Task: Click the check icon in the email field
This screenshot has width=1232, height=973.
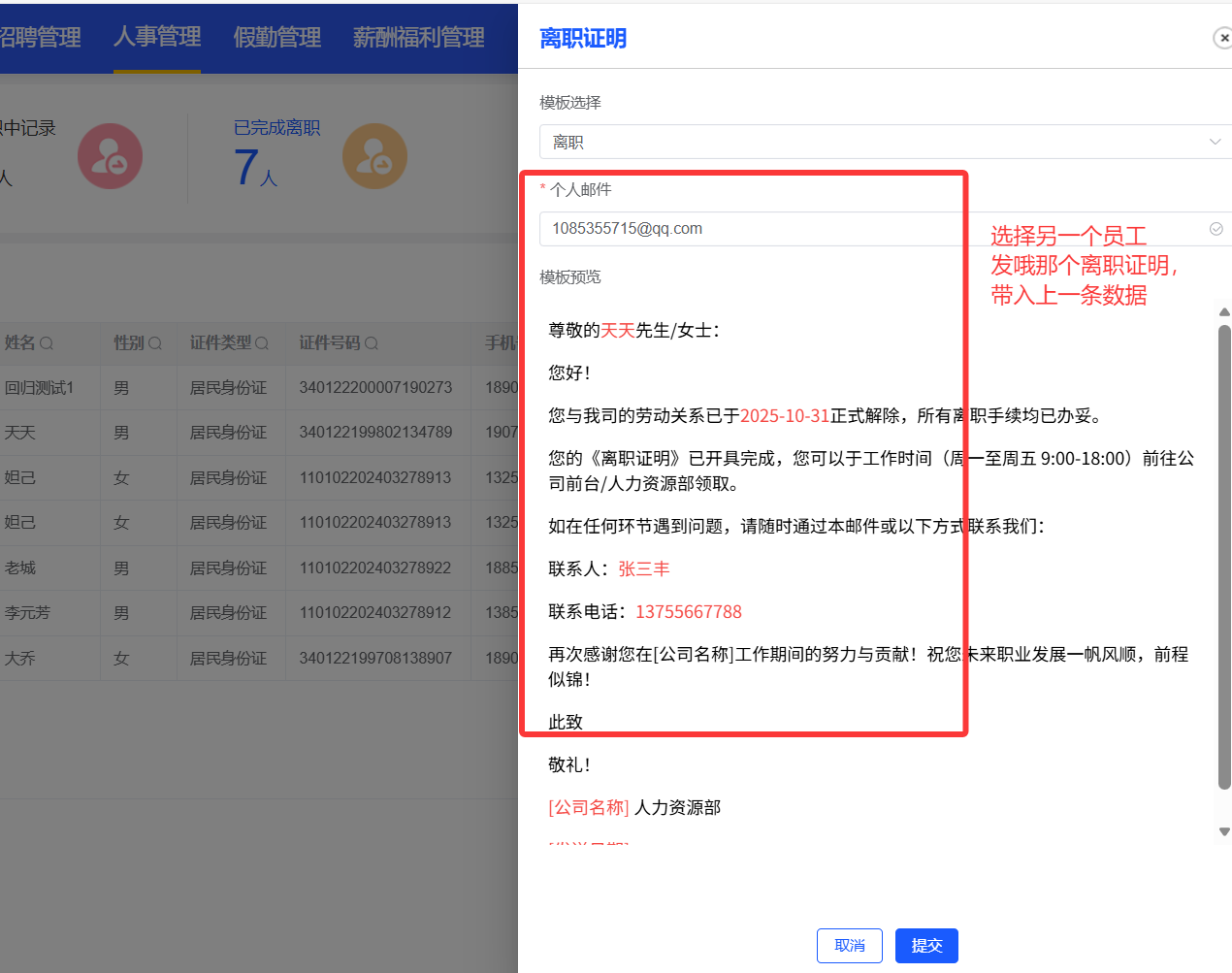Action: [x=1216, y=229]
